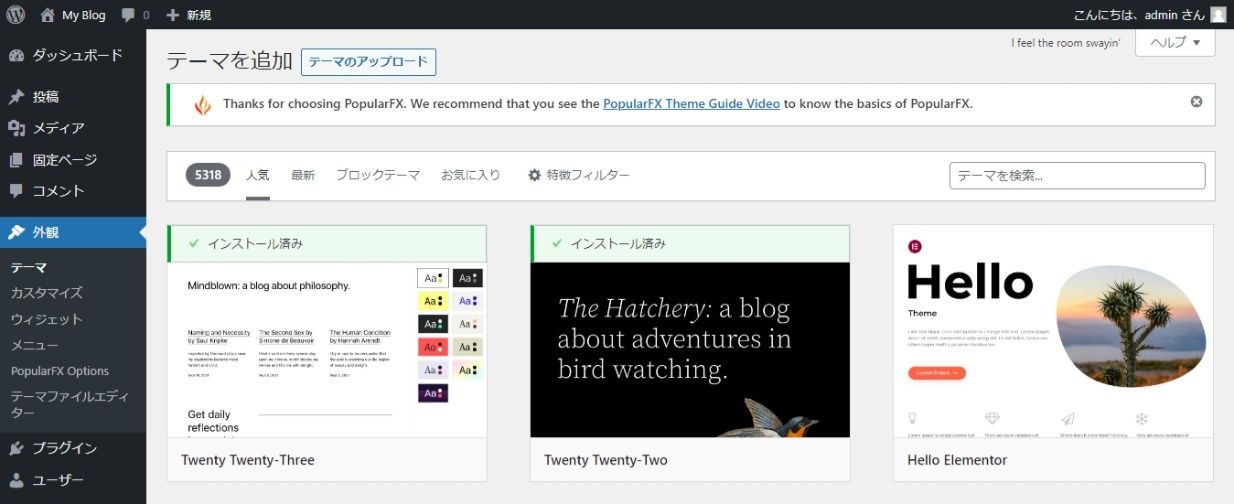This screenshot has height=504, width=1234.
Task: Show the お気に入り themes tab
Action: point(470,175)
